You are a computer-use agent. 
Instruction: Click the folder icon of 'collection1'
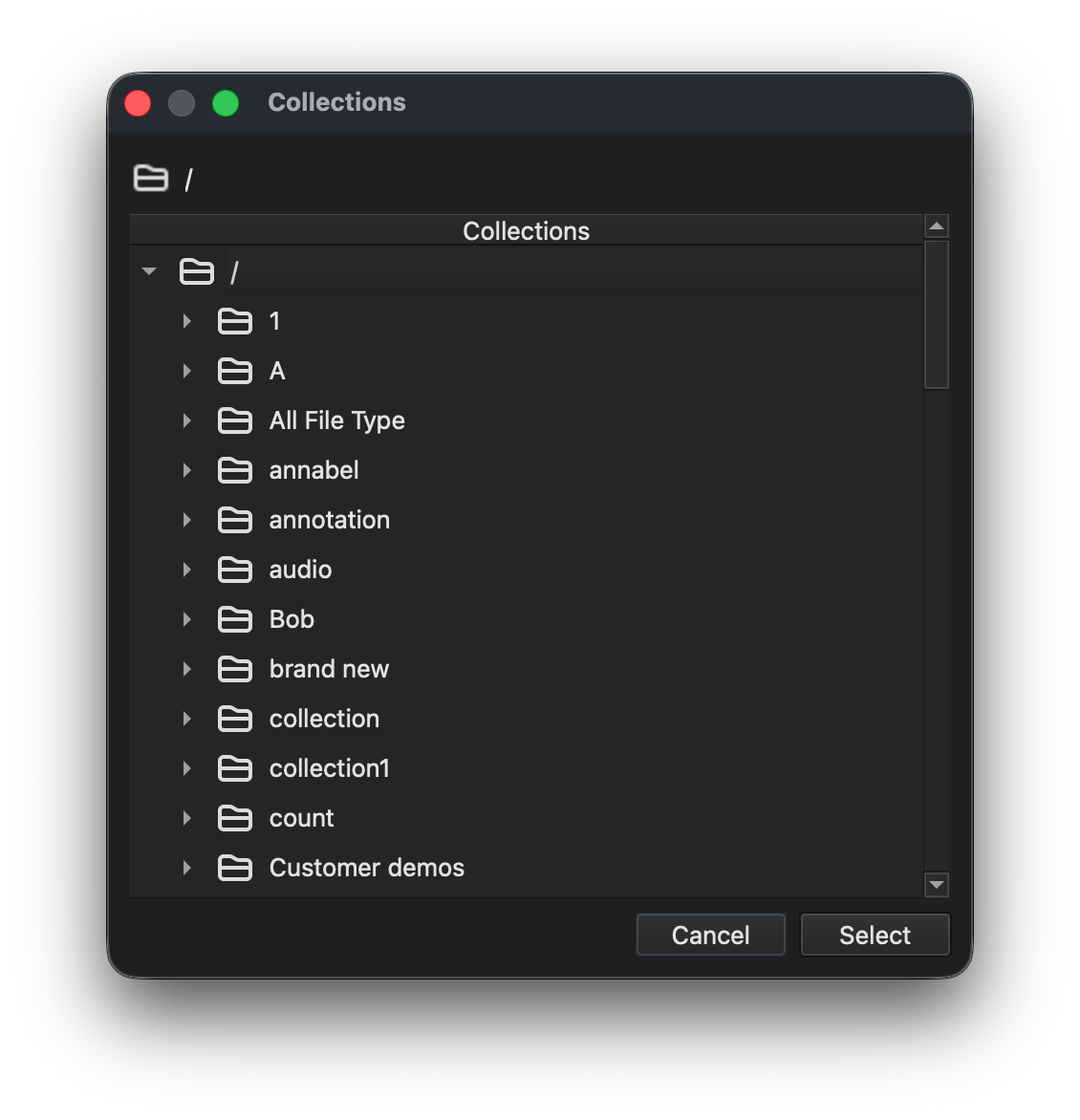[x=234, y=768]
